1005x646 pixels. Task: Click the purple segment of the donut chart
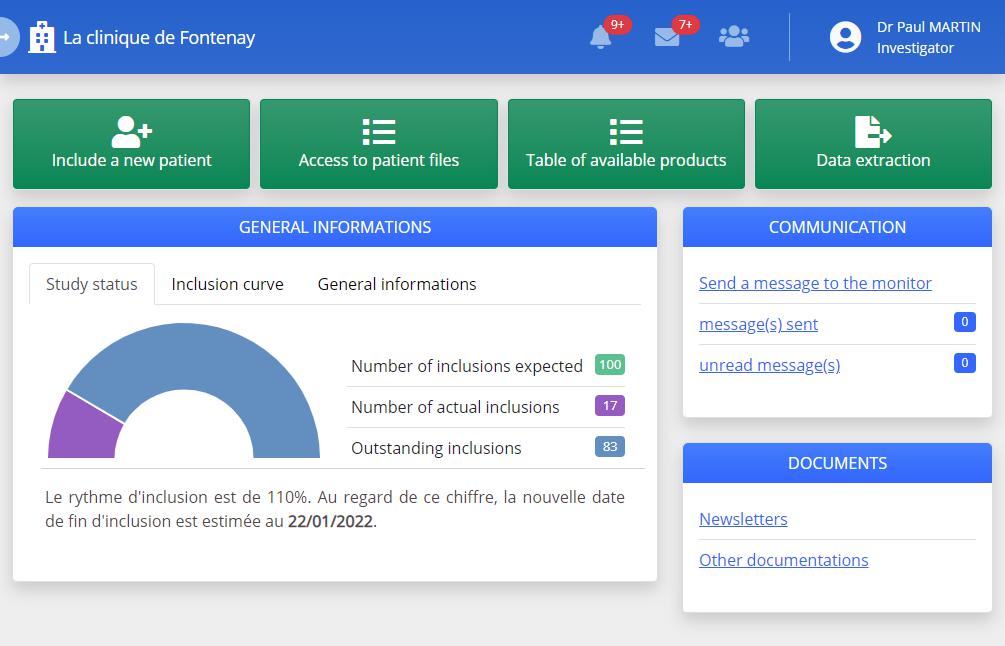tap(83, 430)
